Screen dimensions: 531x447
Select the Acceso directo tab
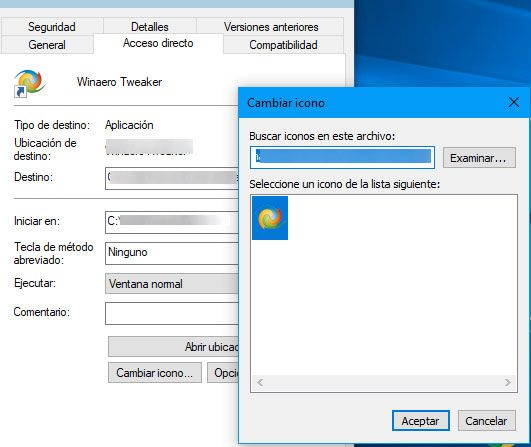pyautogui.click(x=158, y=43)
